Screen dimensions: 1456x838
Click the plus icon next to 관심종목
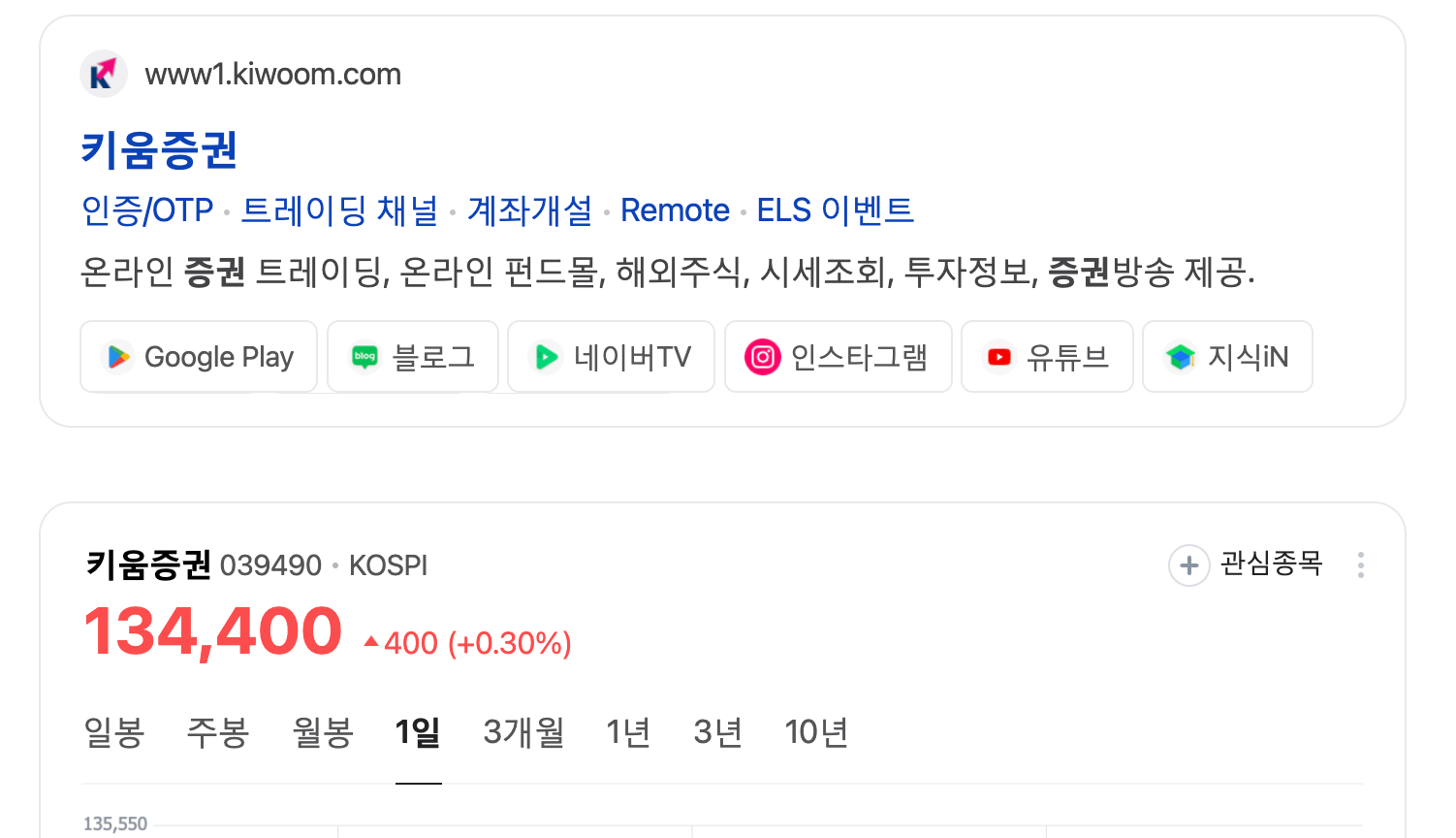[1189, 564]
